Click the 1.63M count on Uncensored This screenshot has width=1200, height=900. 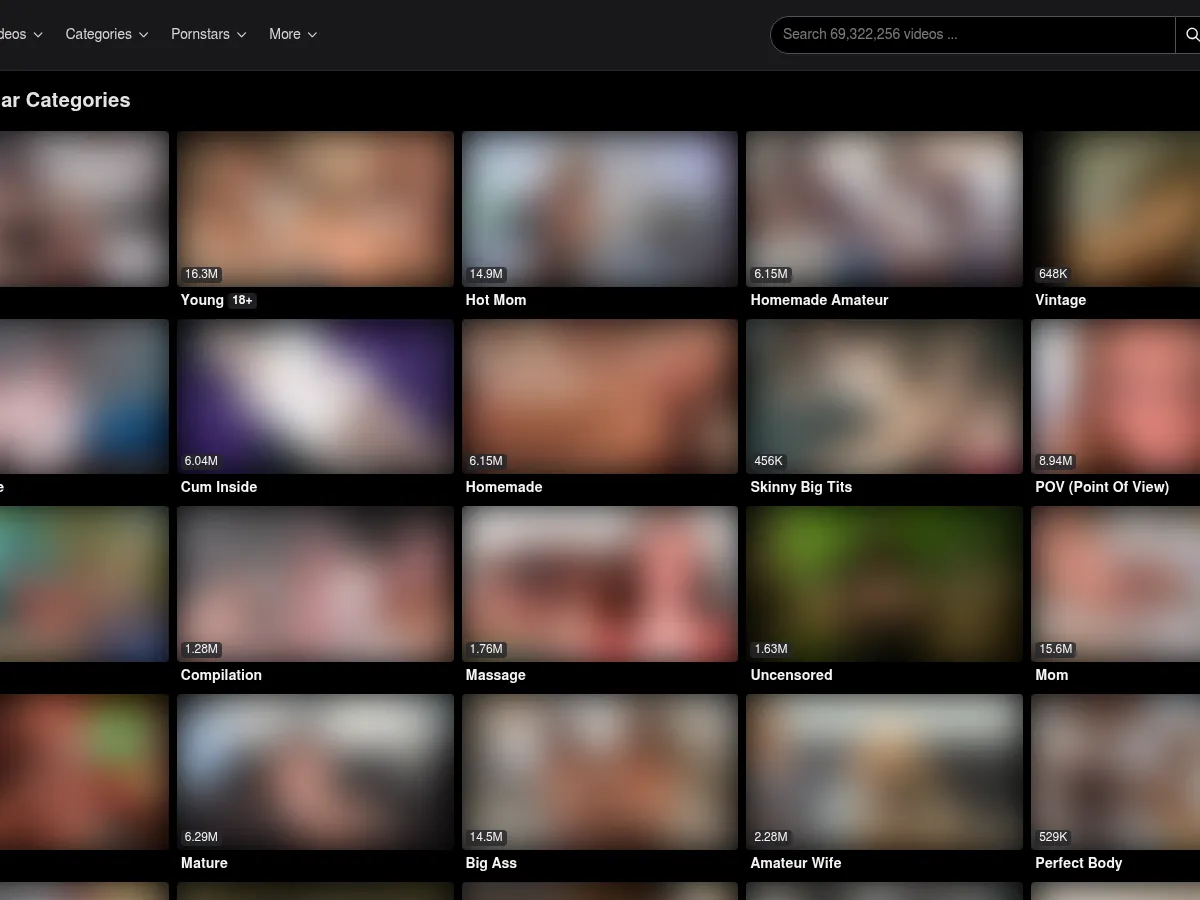coord(771,649)
